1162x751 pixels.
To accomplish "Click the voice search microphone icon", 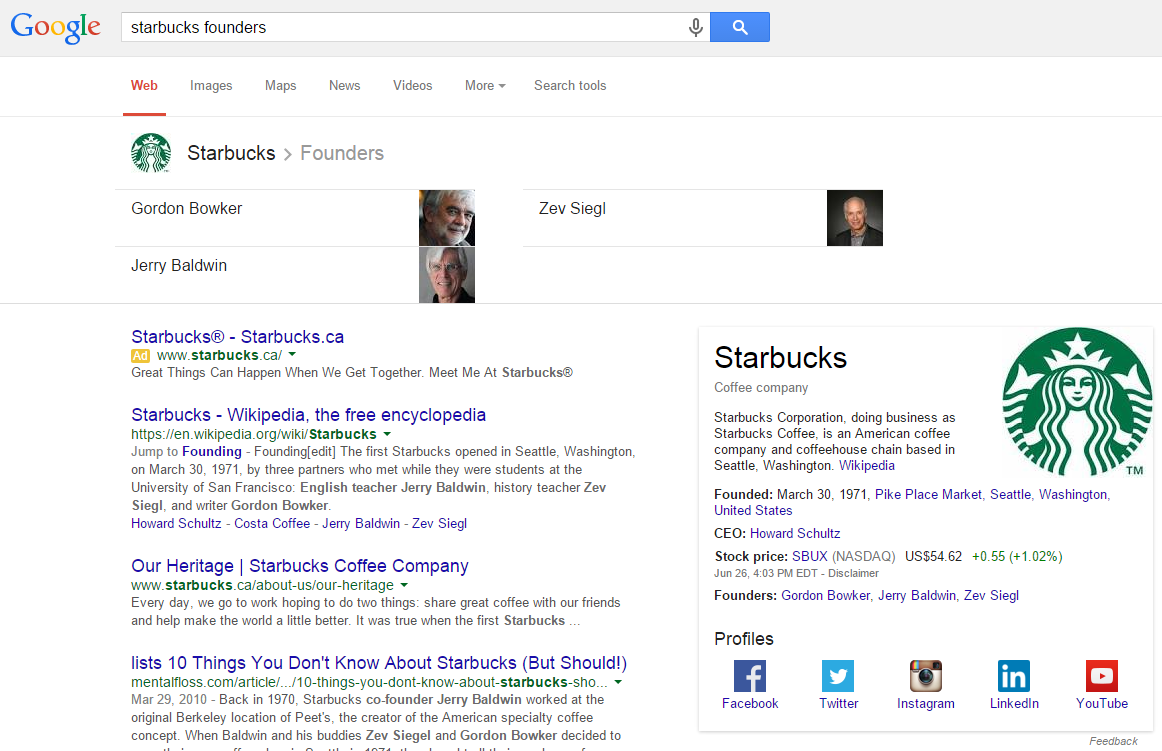I will (696, 28).
